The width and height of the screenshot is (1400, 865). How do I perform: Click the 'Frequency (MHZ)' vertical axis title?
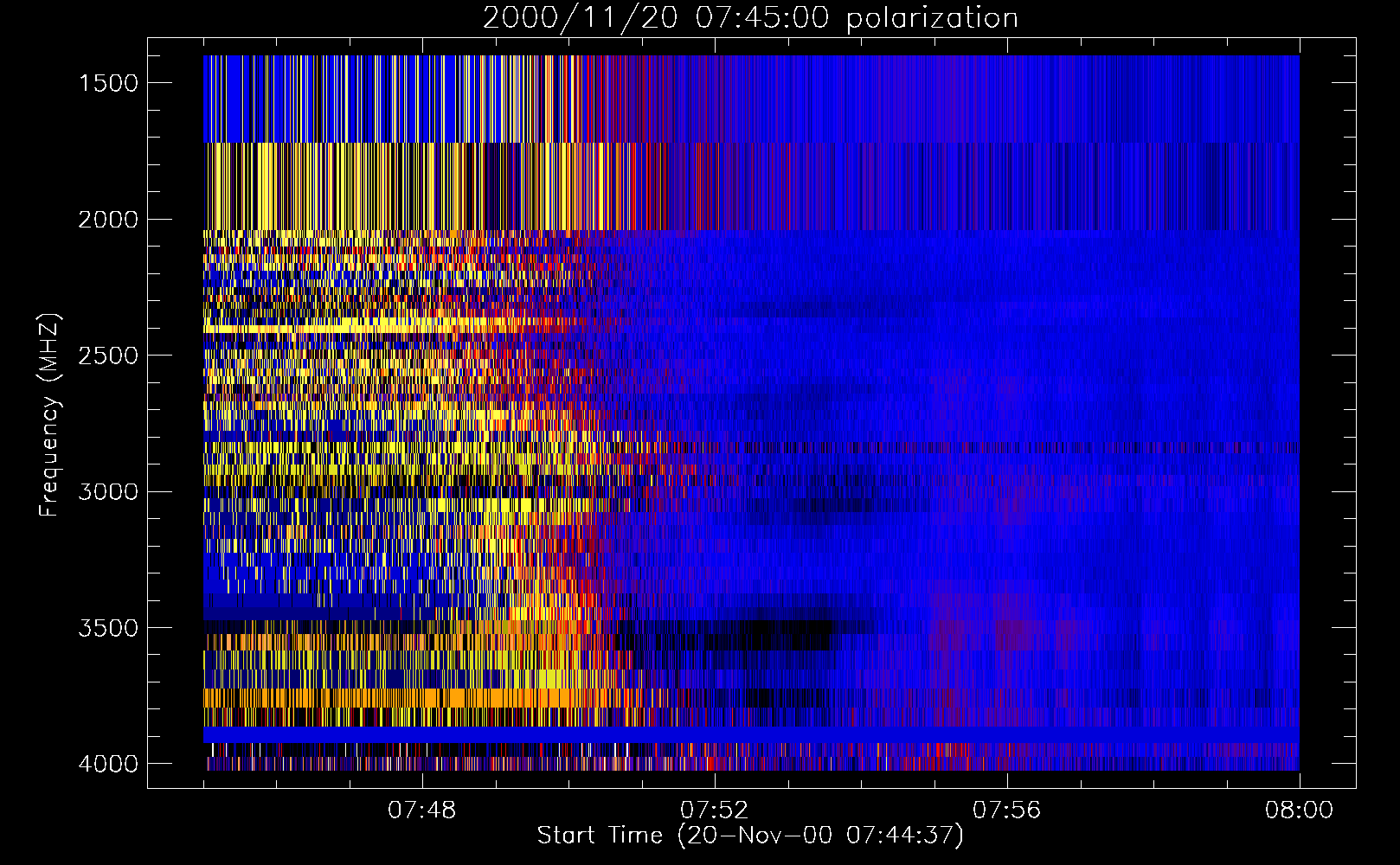coord(50,415)
